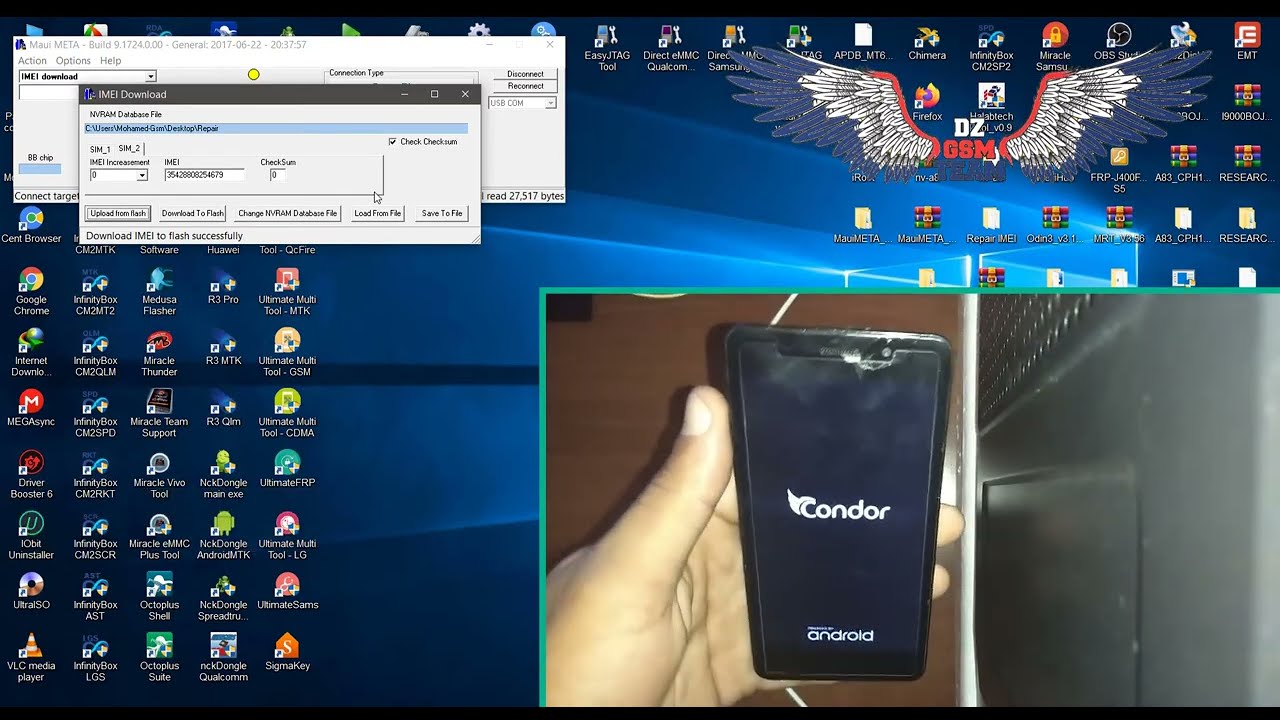
Task: Switch to the SIM_1 tab
Action: click(x=100, y=149)
